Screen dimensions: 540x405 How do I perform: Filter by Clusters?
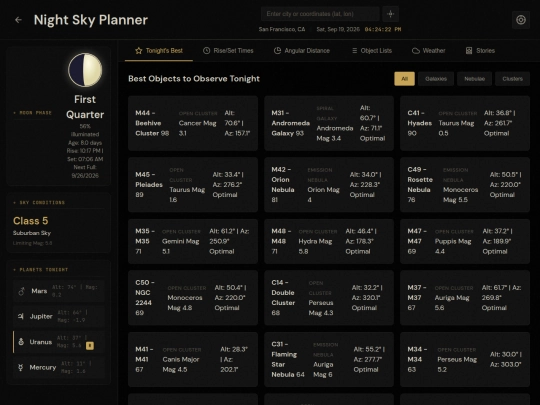click(512, 79)
